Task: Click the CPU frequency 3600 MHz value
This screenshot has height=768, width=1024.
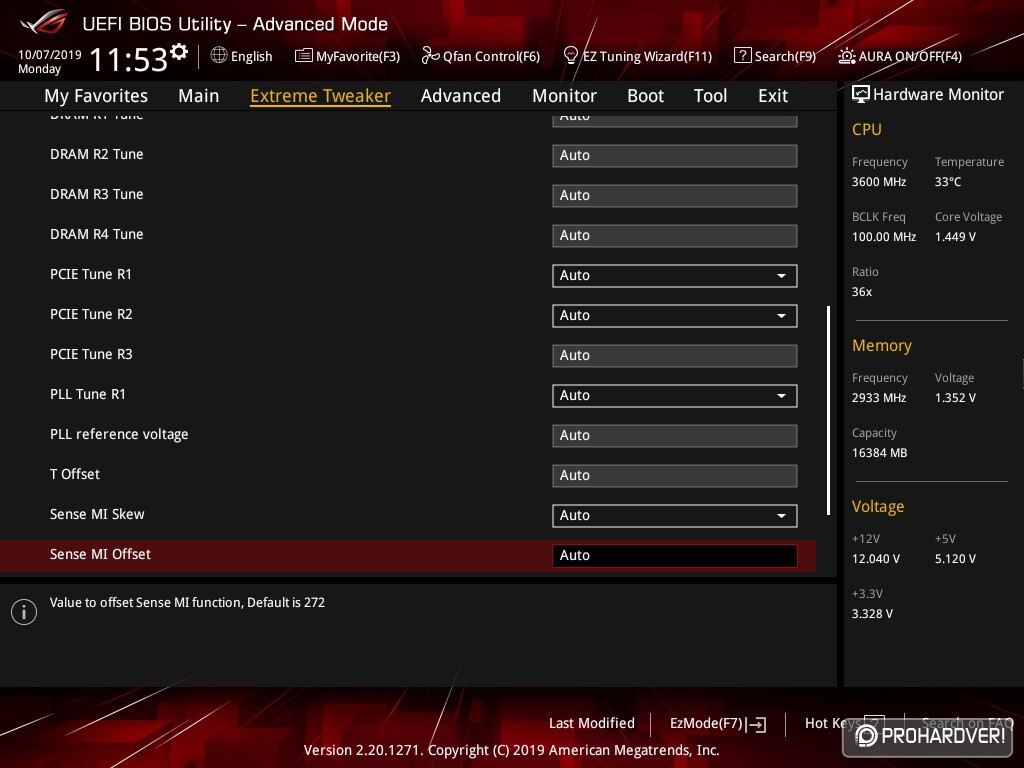Action: click(879, 182)
